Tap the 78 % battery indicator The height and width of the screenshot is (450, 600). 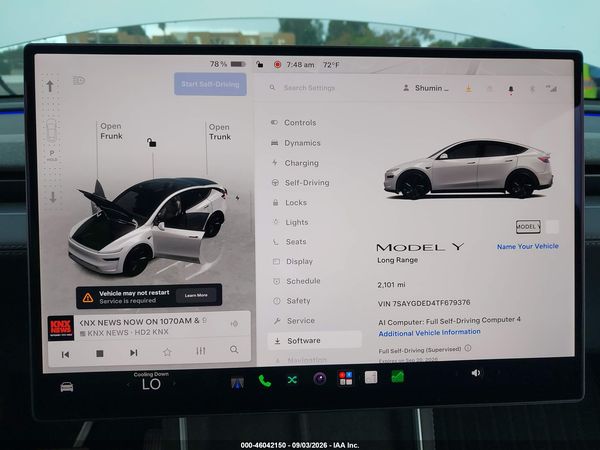point(227,64)
